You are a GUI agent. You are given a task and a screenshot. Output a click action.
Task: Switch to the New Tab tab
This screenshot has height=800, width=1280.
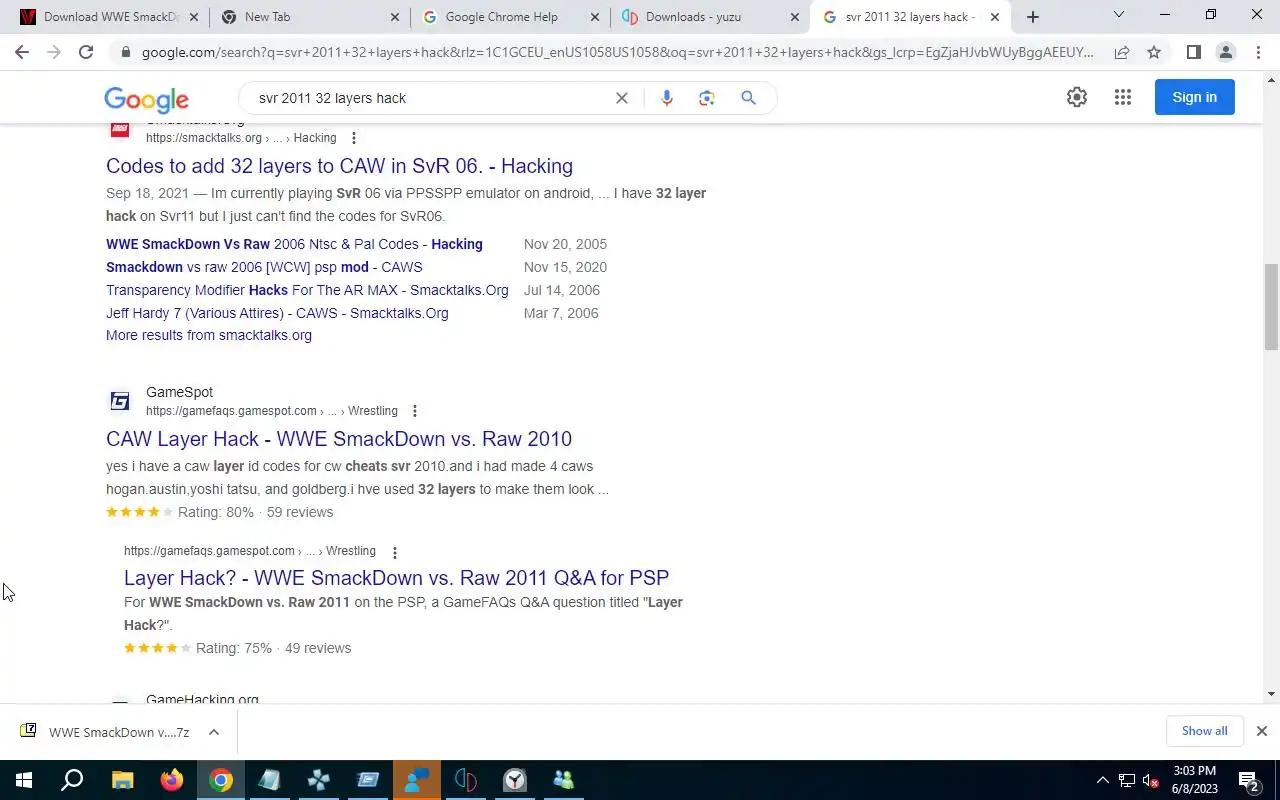point(309,17)
